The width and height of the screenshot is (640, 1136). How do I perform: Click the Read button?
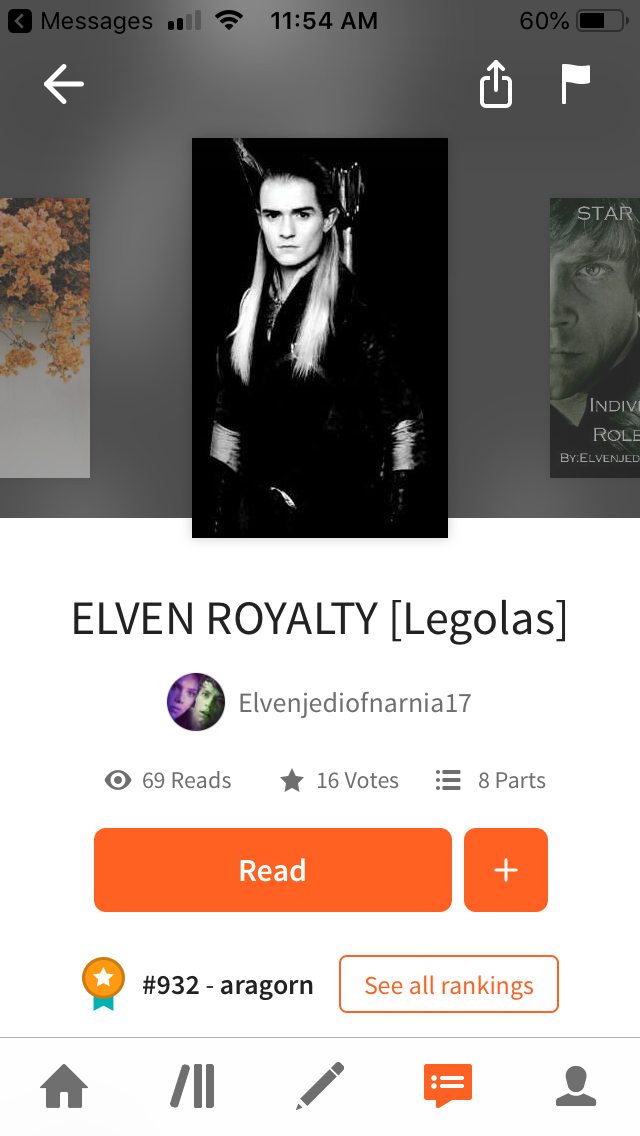pyautogui.click(x=273, y=869)
